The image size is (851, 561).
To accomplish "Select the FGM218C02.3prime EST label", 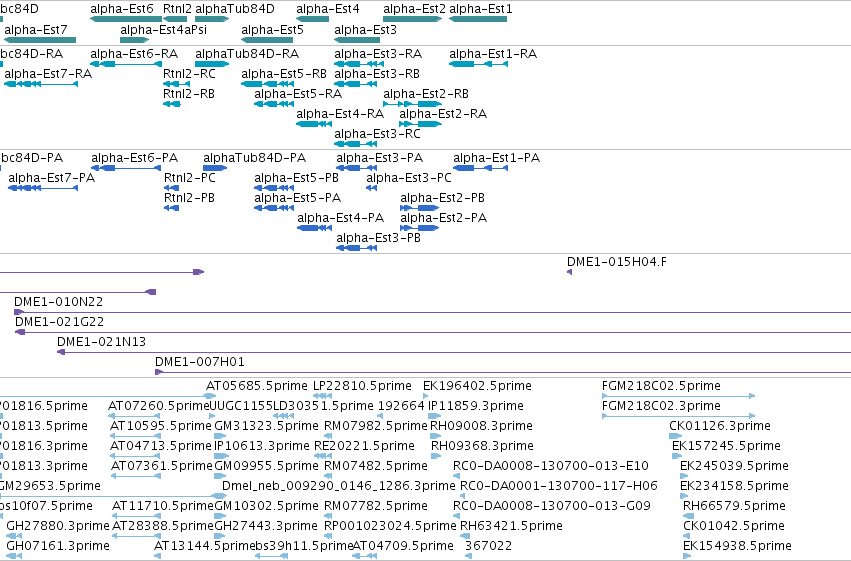I will (661, 406).
